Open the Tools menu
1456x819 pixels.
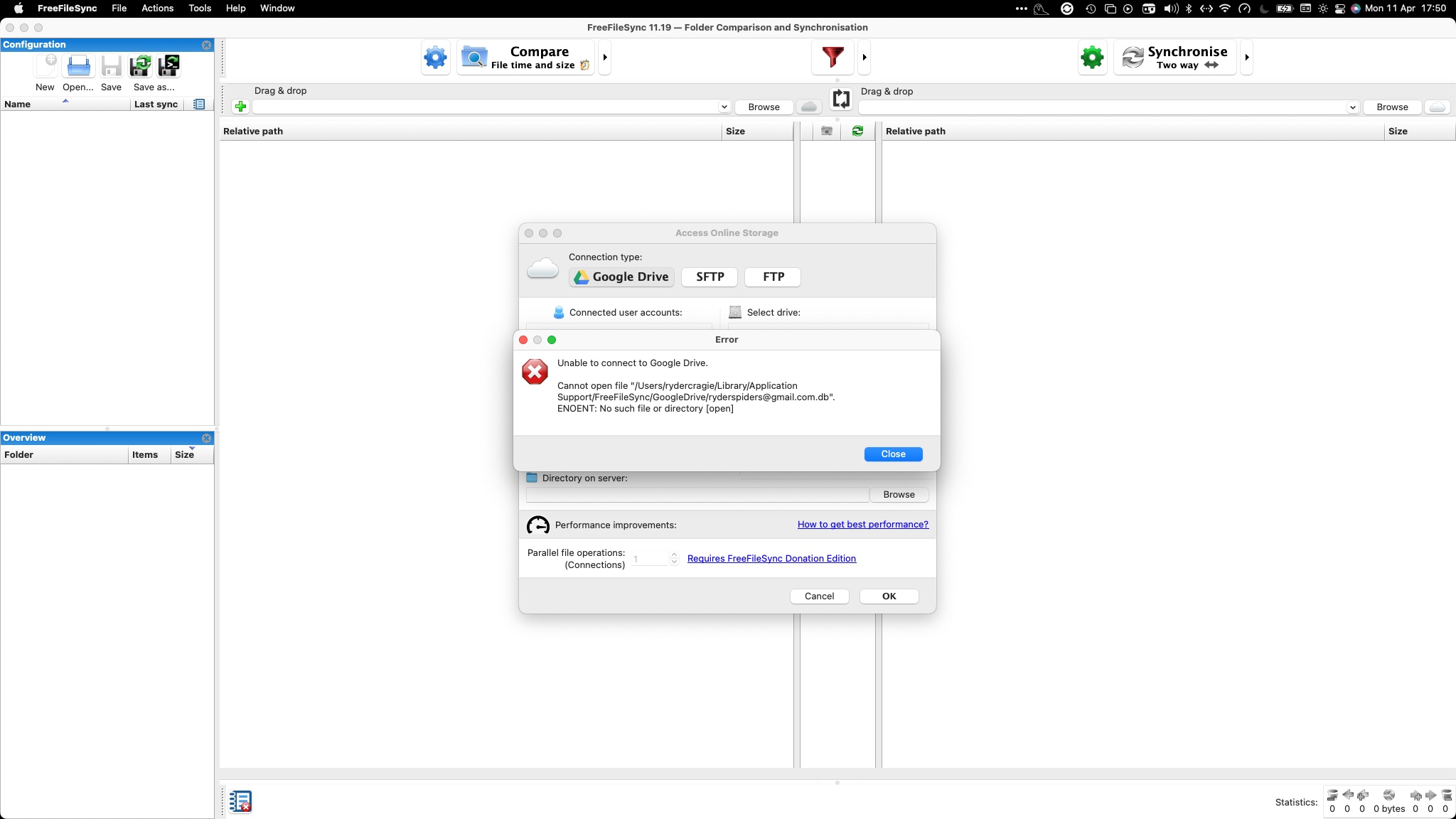200,9
